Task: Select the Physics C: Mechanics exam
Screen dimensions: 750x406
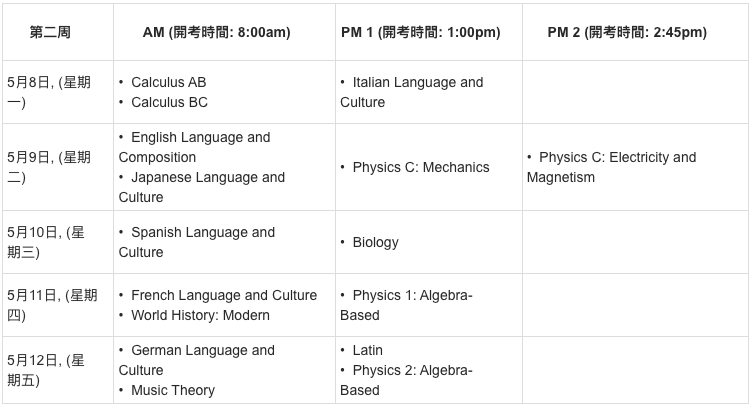Action: [x=421, y=167]
